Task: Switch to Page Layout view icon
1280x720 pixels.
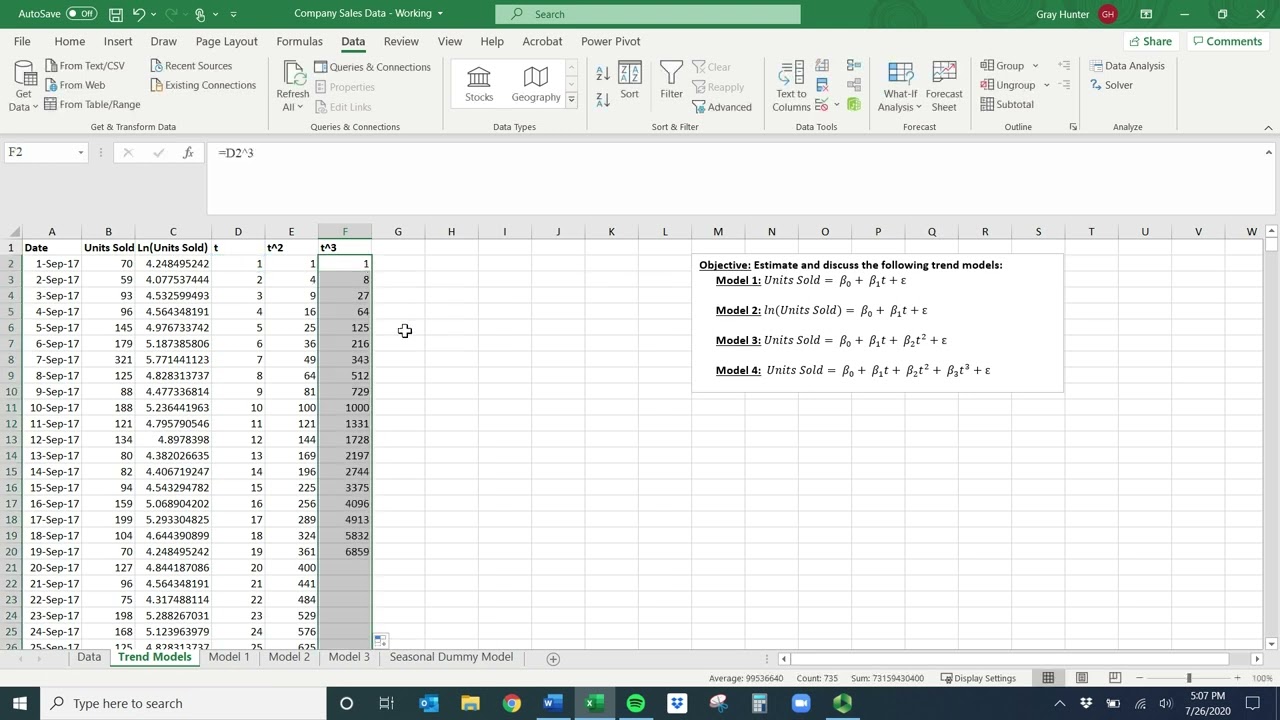Action: (1081, 678)
